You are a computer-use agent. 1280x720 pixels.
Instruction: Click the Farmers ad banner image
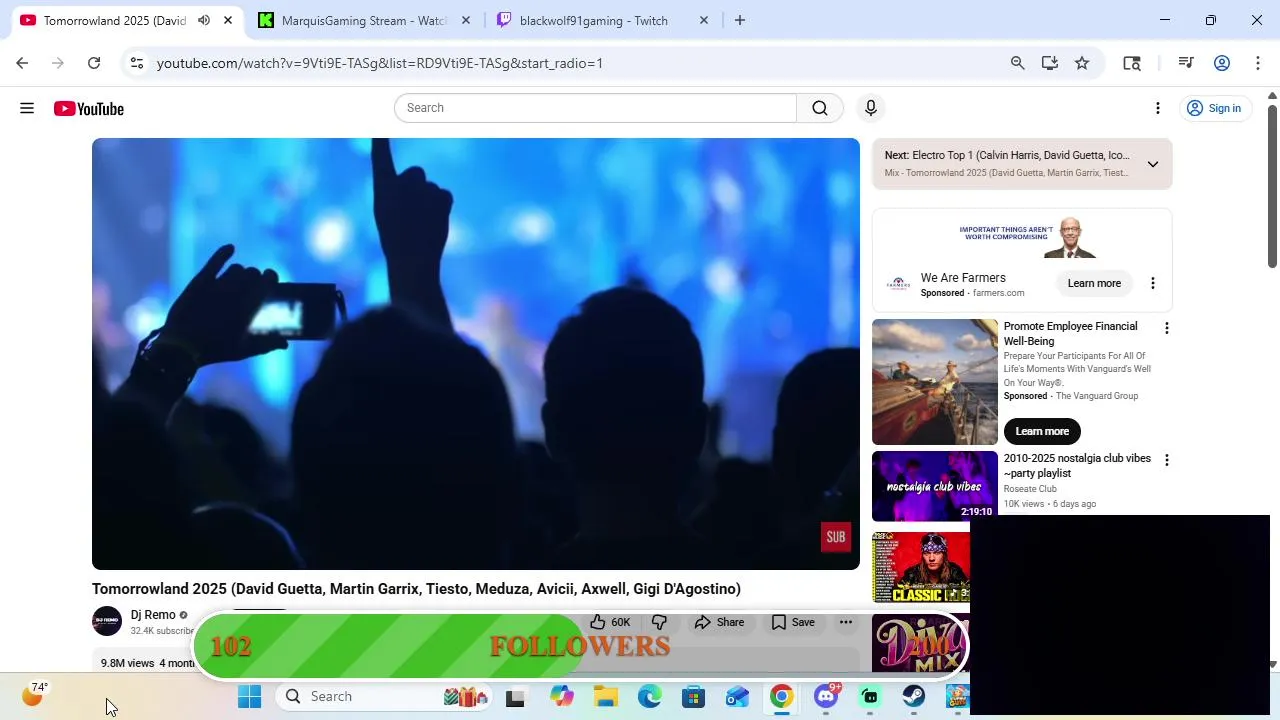coord(1022,237)
